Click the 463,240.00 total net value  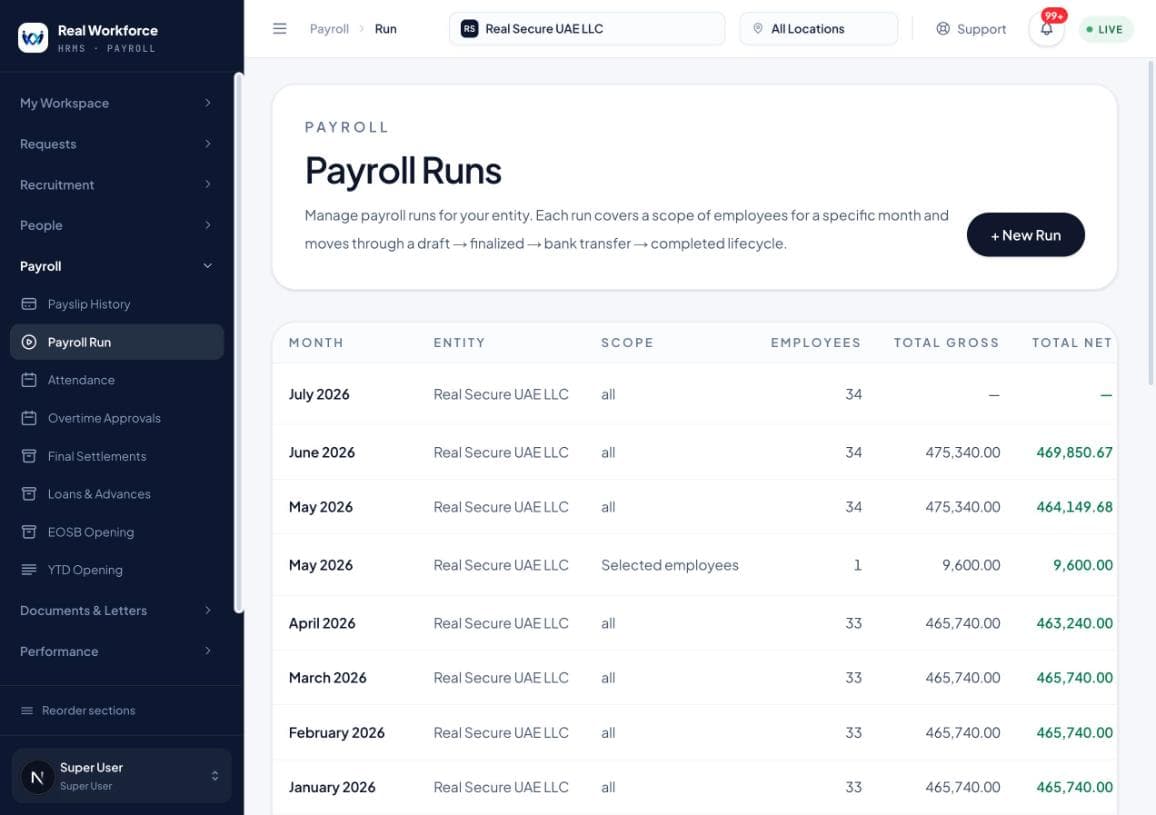1074,623
